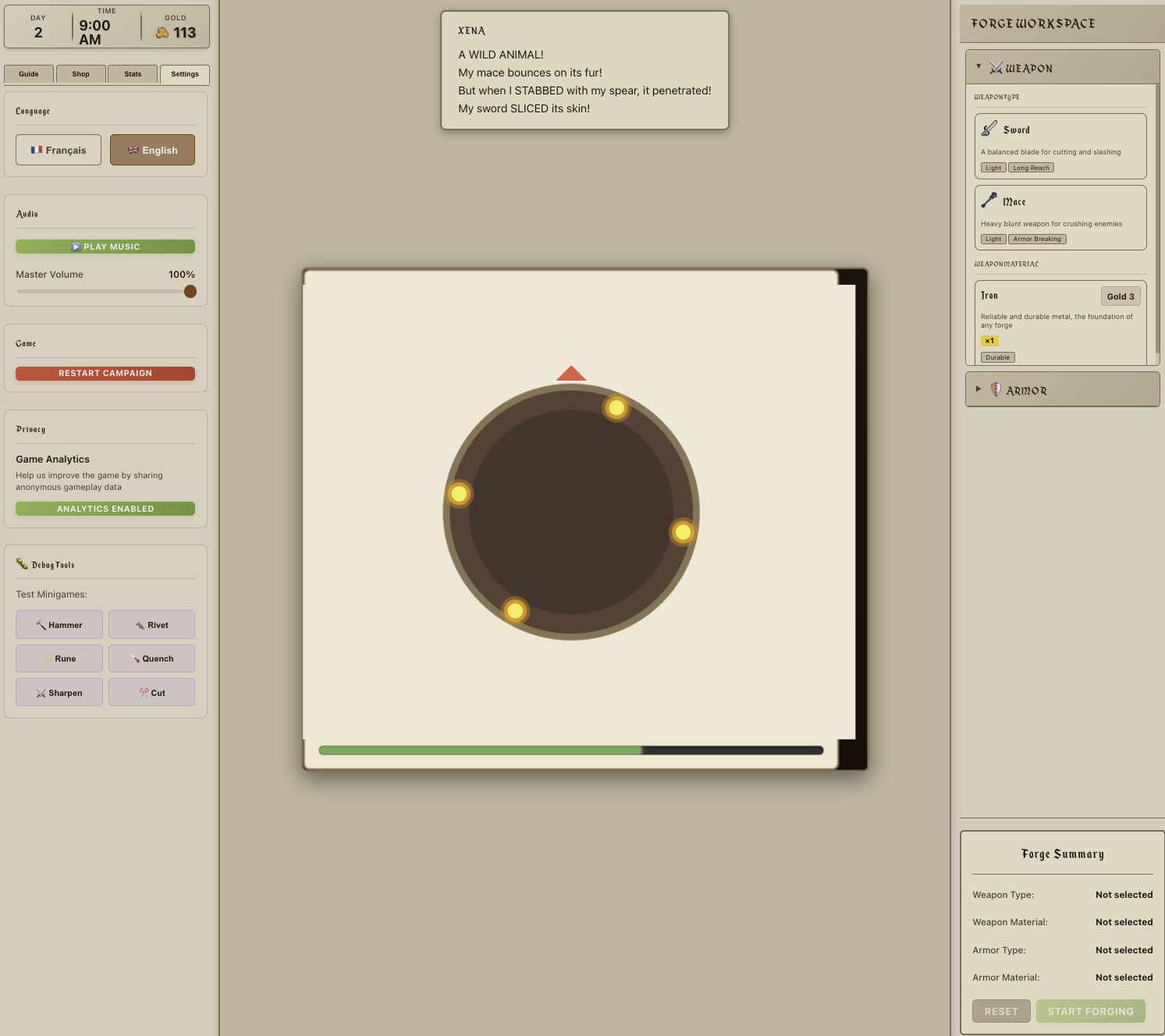Click the "Not selected" value for Weapon Material

(1124, 922)
